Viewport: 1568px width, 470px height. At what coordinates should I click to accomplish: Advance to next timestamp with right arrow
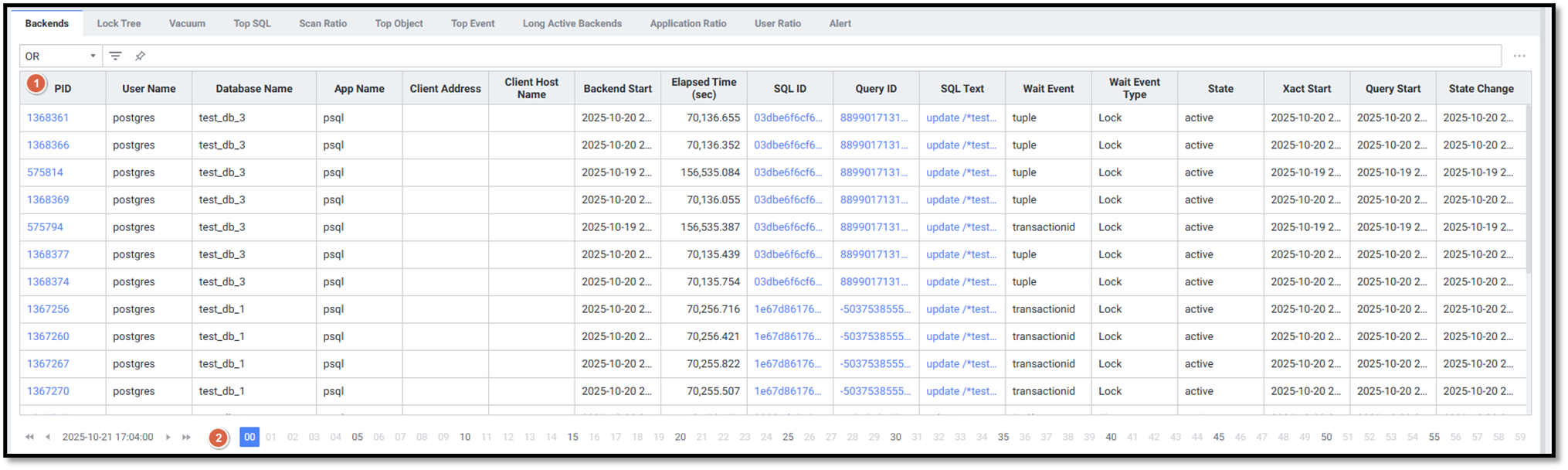[x=168, y=437]
